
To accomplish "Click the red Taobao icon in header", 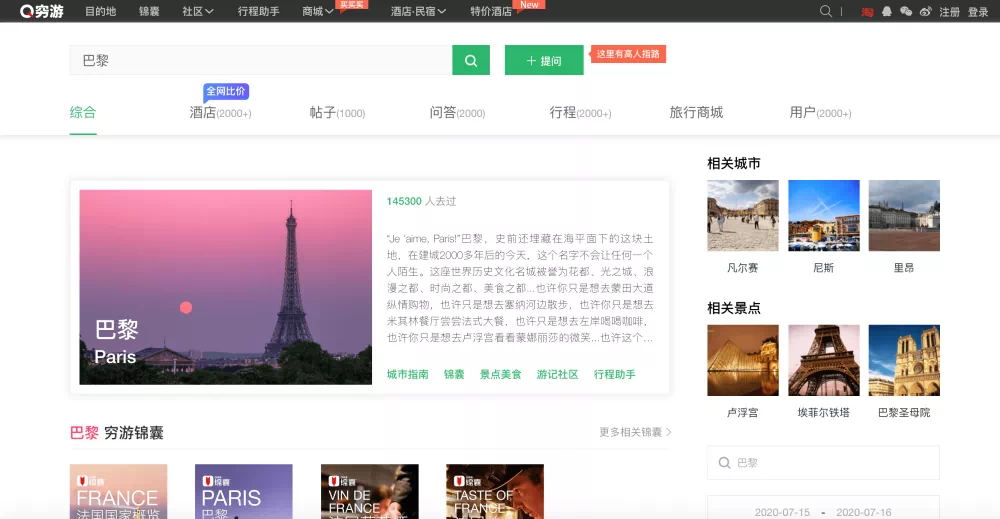I will tap(867, 11).
